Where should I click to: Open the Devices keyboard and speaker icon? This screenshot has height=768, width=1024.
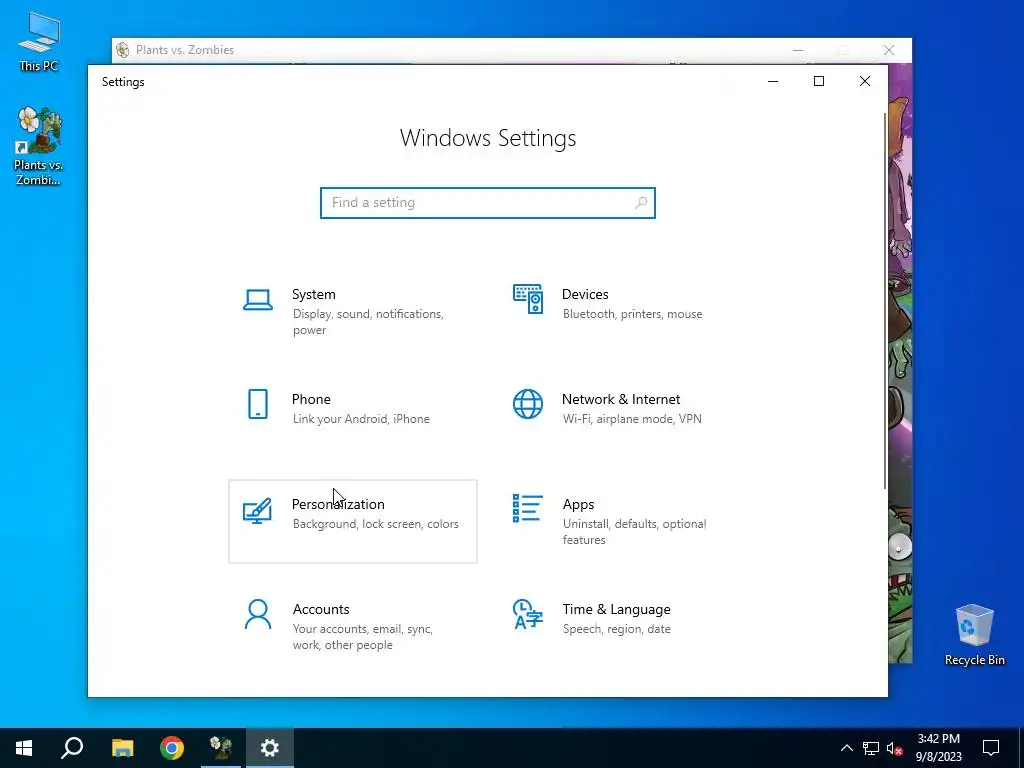point(528,299)
